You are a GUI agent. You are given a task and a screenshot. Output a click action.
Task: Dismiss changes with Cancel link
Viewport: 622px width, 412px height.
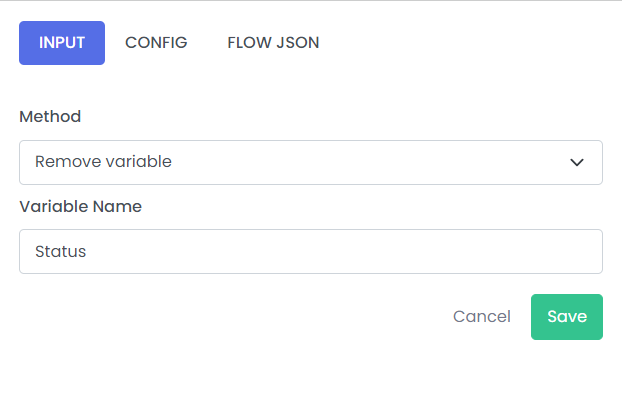point(482,317)
